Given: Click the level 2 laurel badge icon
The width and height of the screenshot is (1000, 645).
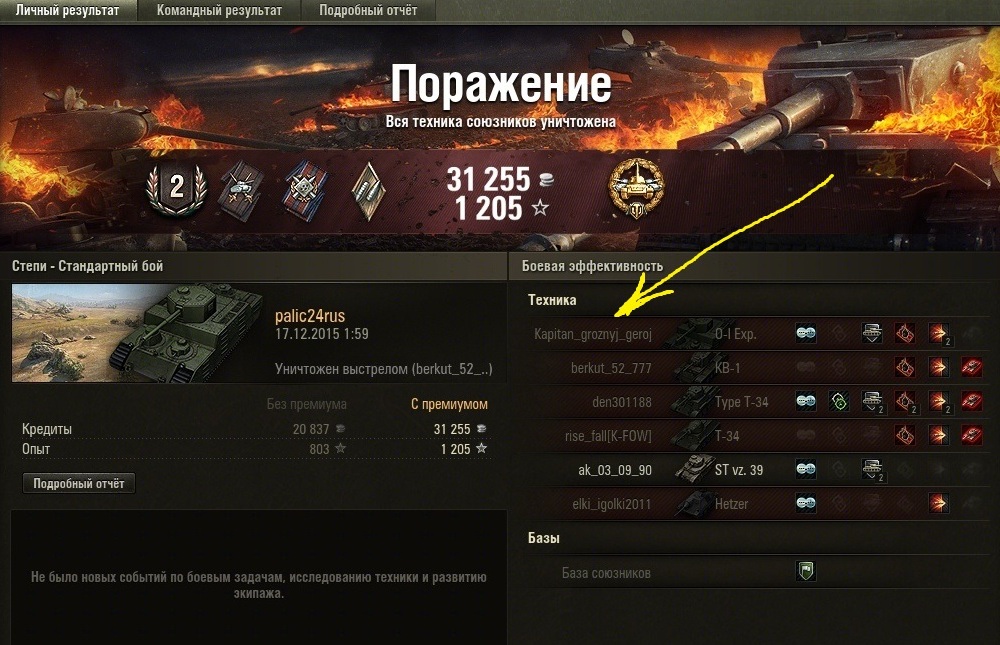Looking at the screenshot, I should coord(176,188).
